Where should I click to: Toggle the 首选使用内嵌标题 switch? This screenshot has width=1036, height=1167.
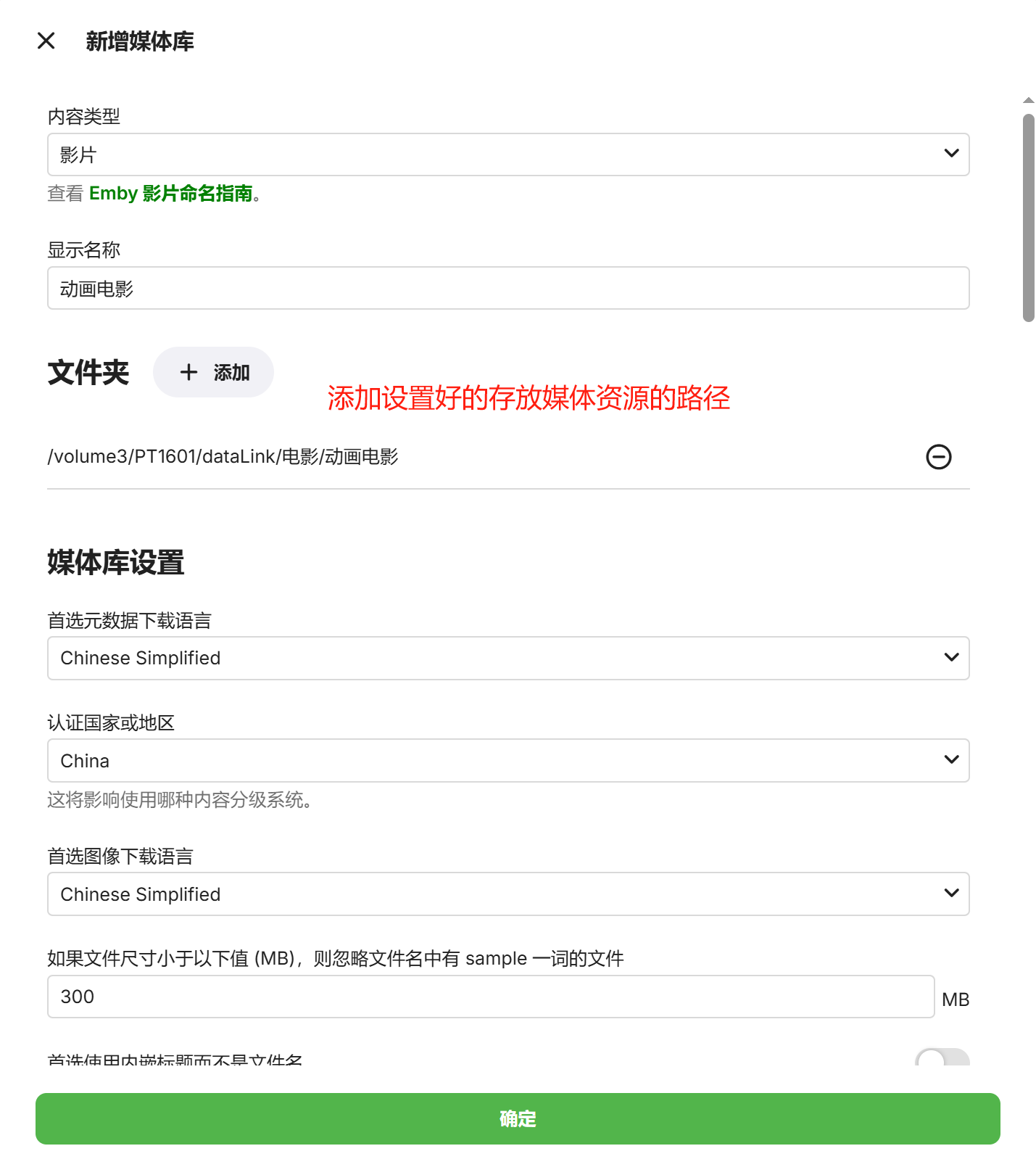coord(941,1057)
